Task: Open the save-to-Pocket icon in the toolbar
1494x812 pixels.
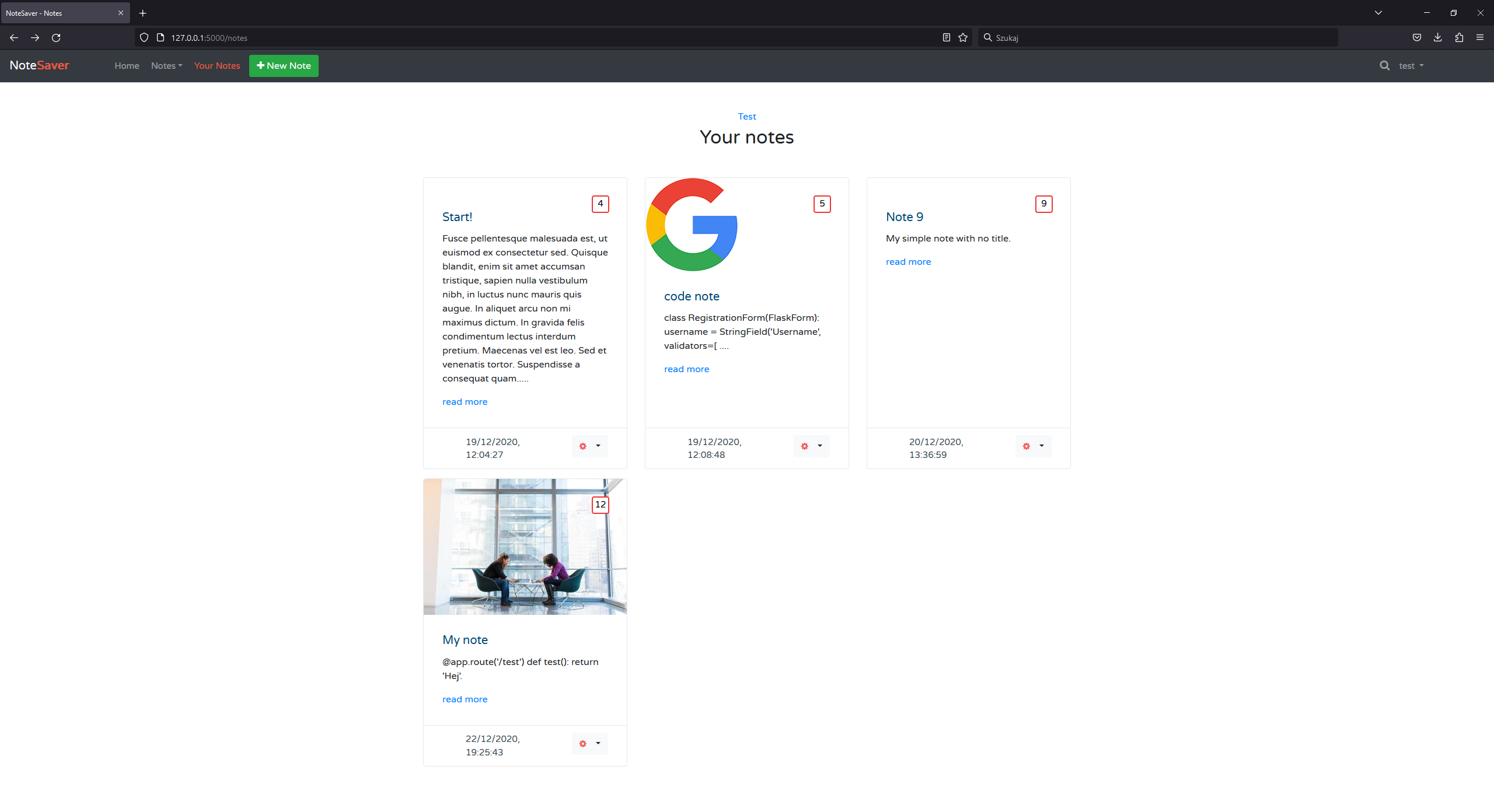Action: tap(1416, 37)
